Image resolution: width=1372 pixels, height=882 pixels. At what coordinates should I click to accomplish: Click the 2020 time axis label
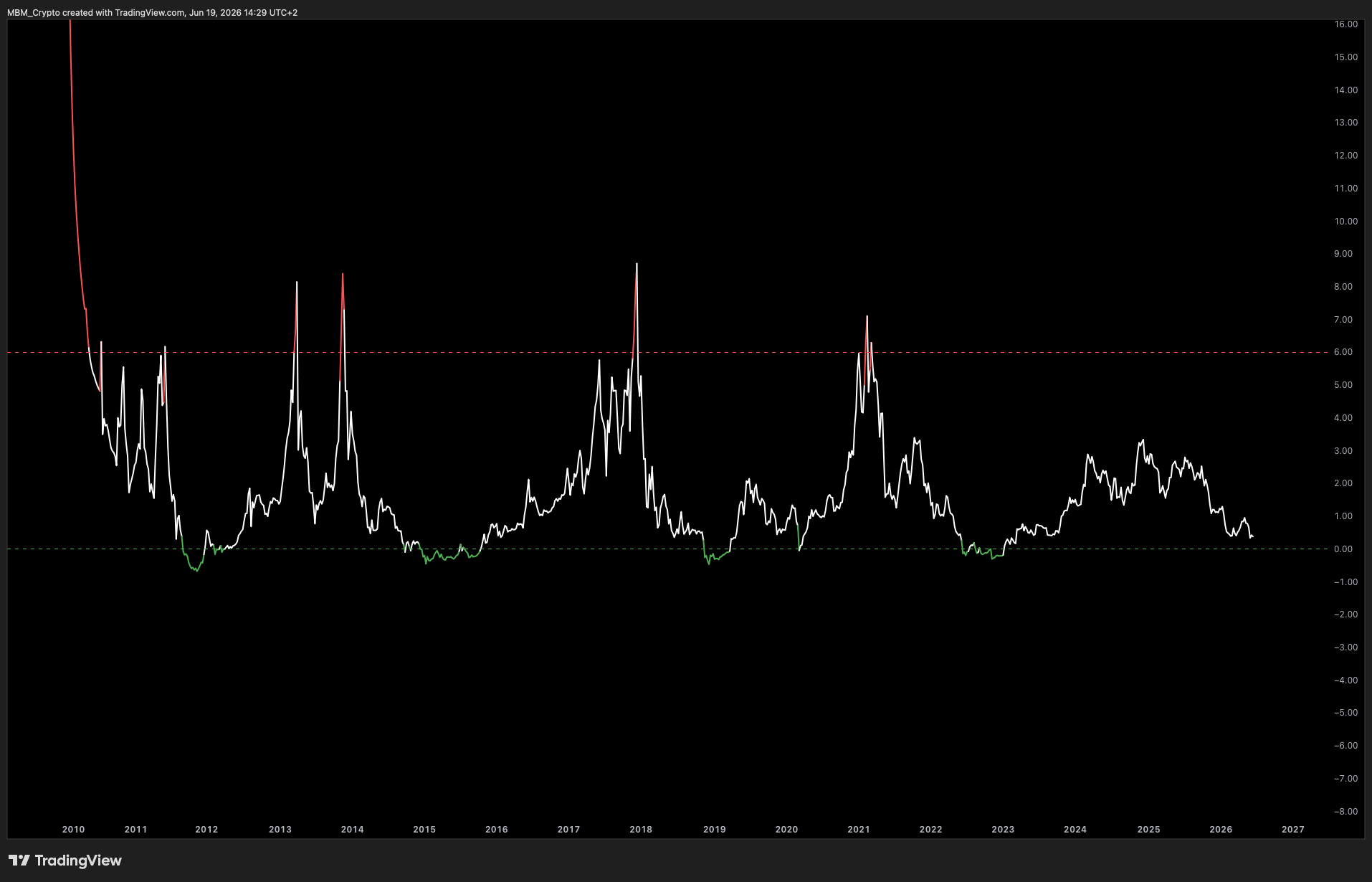pyautogui.click(x=786, y=830)
